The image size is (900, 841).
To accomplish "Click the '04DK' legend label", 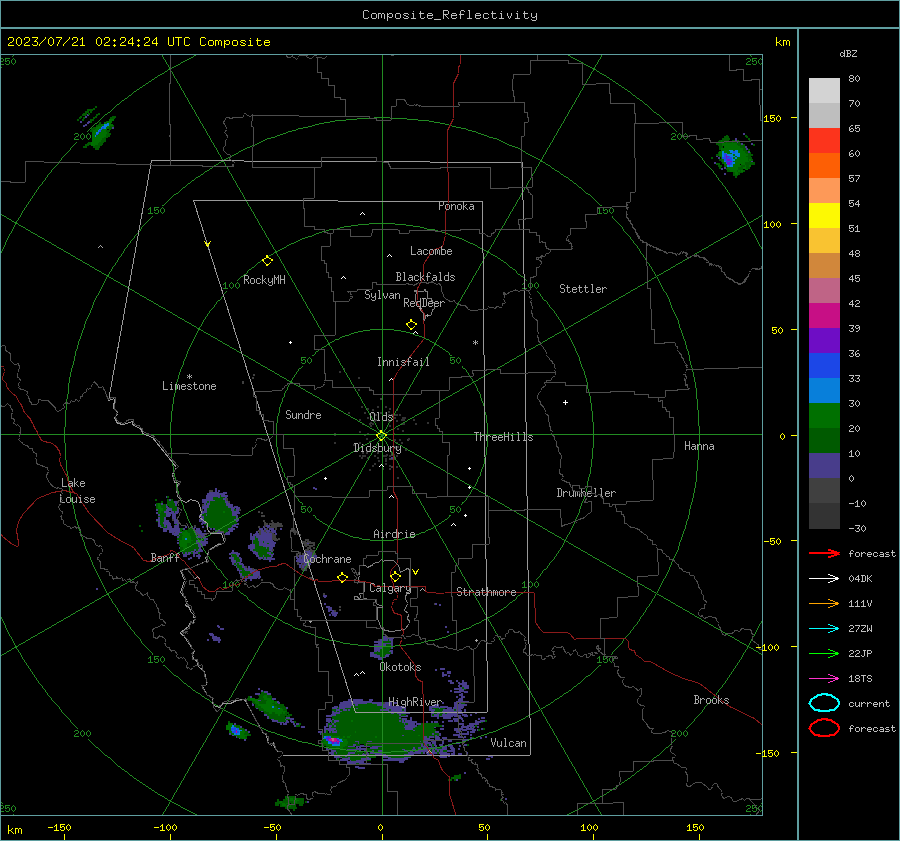I will [860, 579].
